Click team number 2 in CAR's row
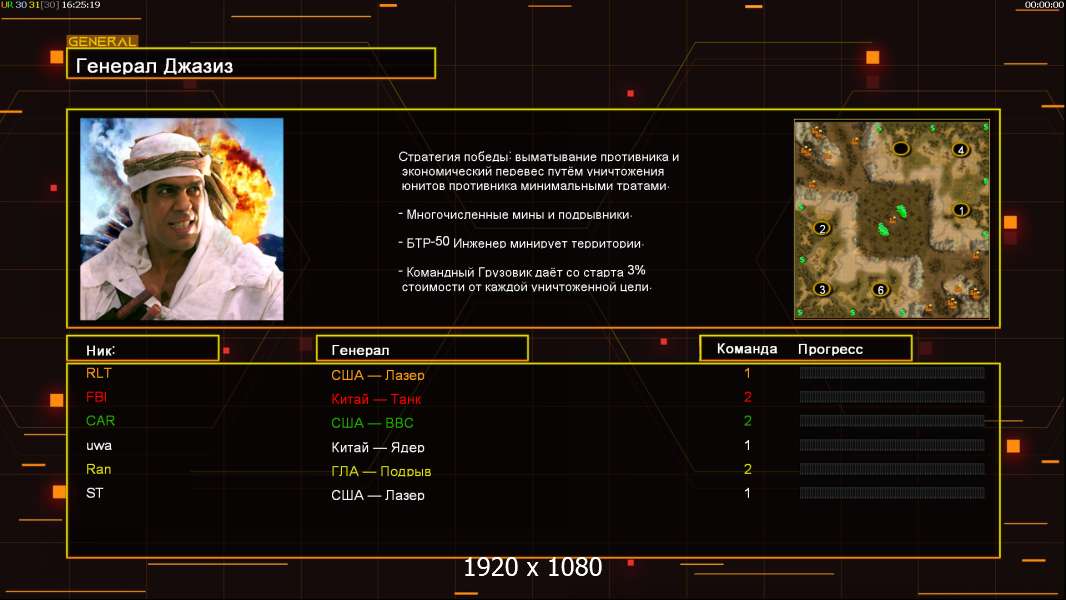1066x600 pixels. point(747,421)
